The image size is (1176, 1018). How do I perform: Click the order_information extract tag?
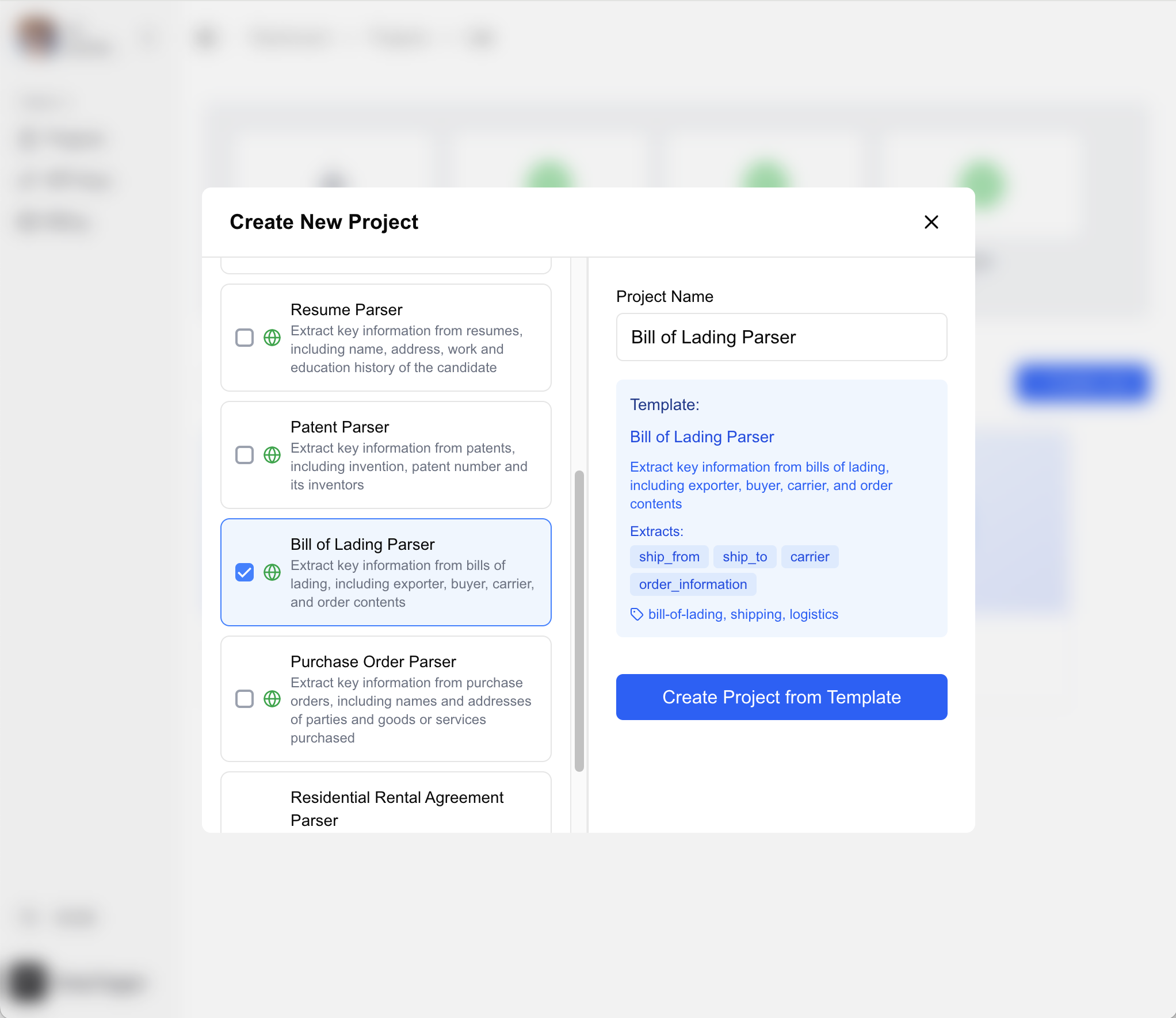pos(693,584)
